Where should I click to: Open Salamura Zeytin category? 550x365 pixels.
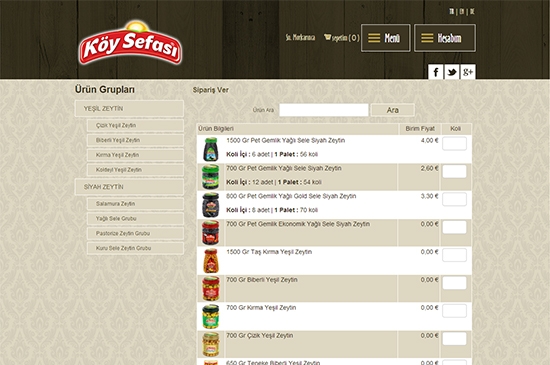(135, 204)
